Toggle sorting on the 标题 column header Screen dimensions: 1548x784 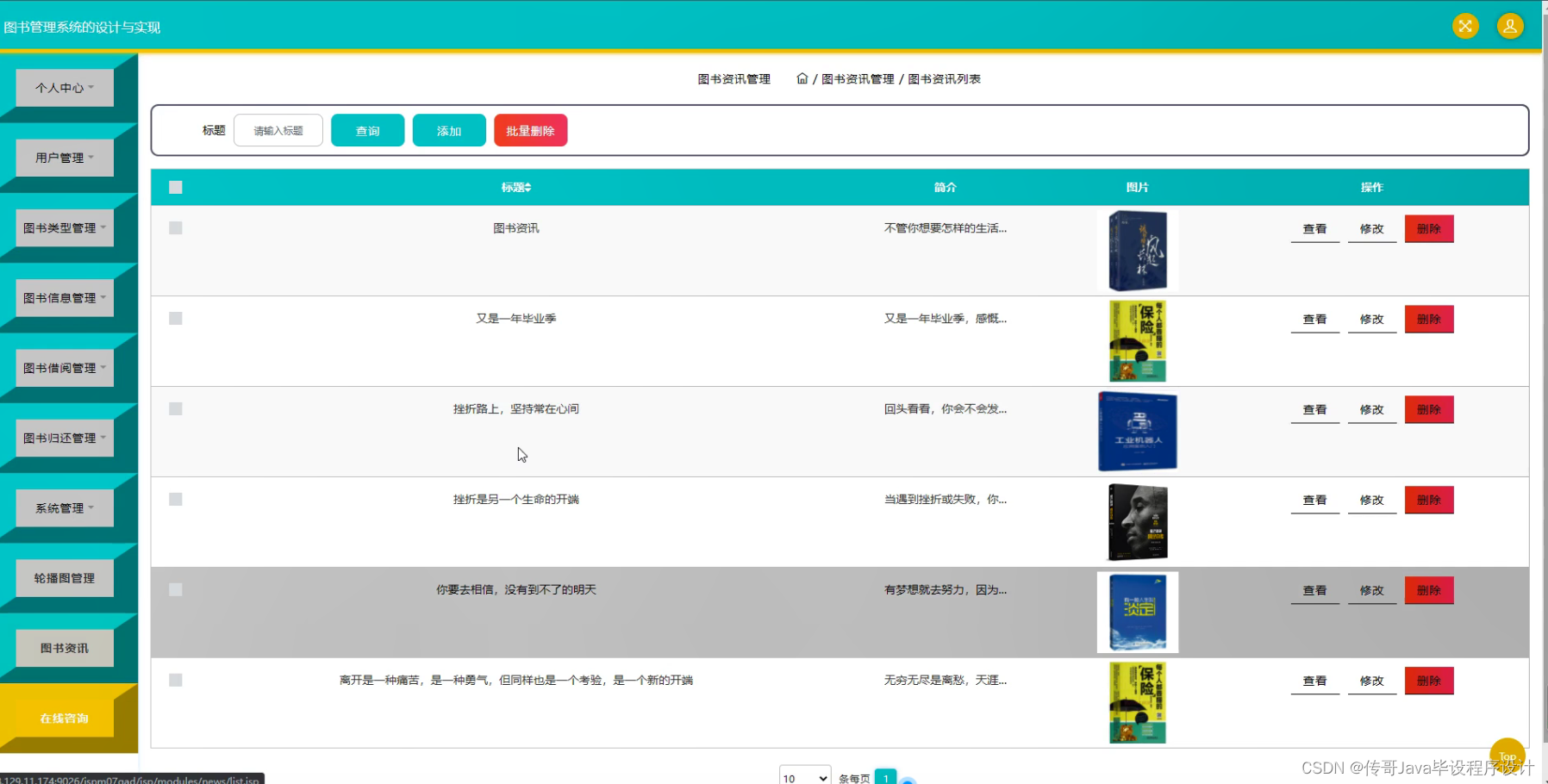(515, 187)
